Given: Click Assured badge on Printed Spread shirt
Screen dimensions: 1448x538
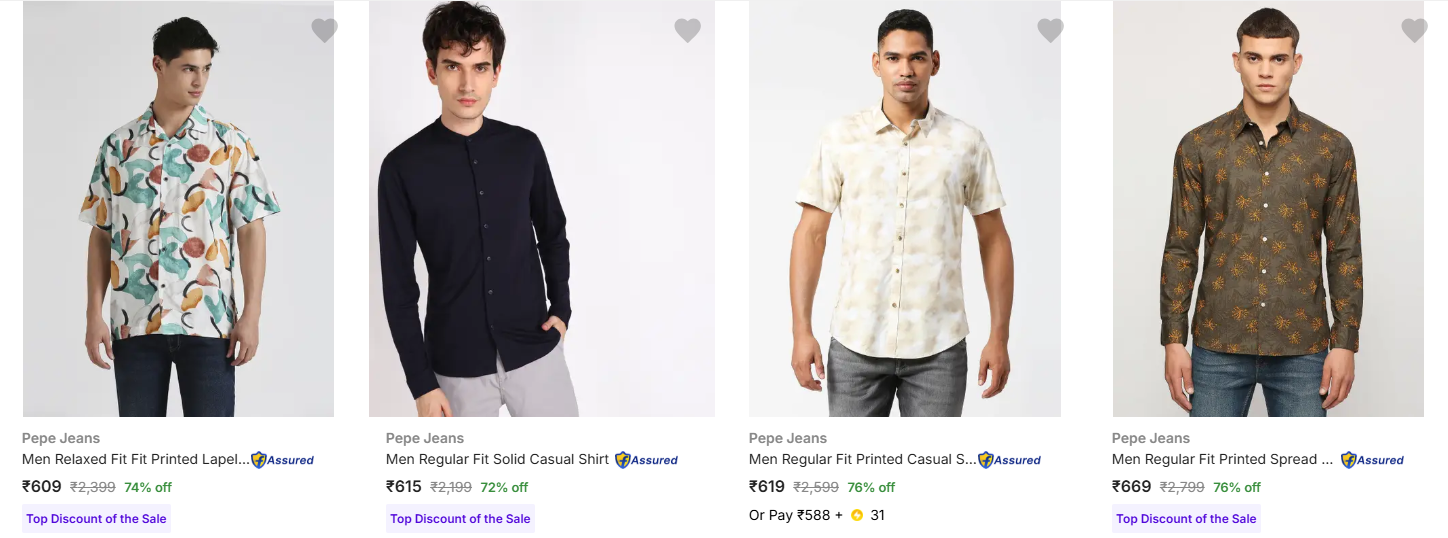Looking at the screenshot, I should 1372,460.
